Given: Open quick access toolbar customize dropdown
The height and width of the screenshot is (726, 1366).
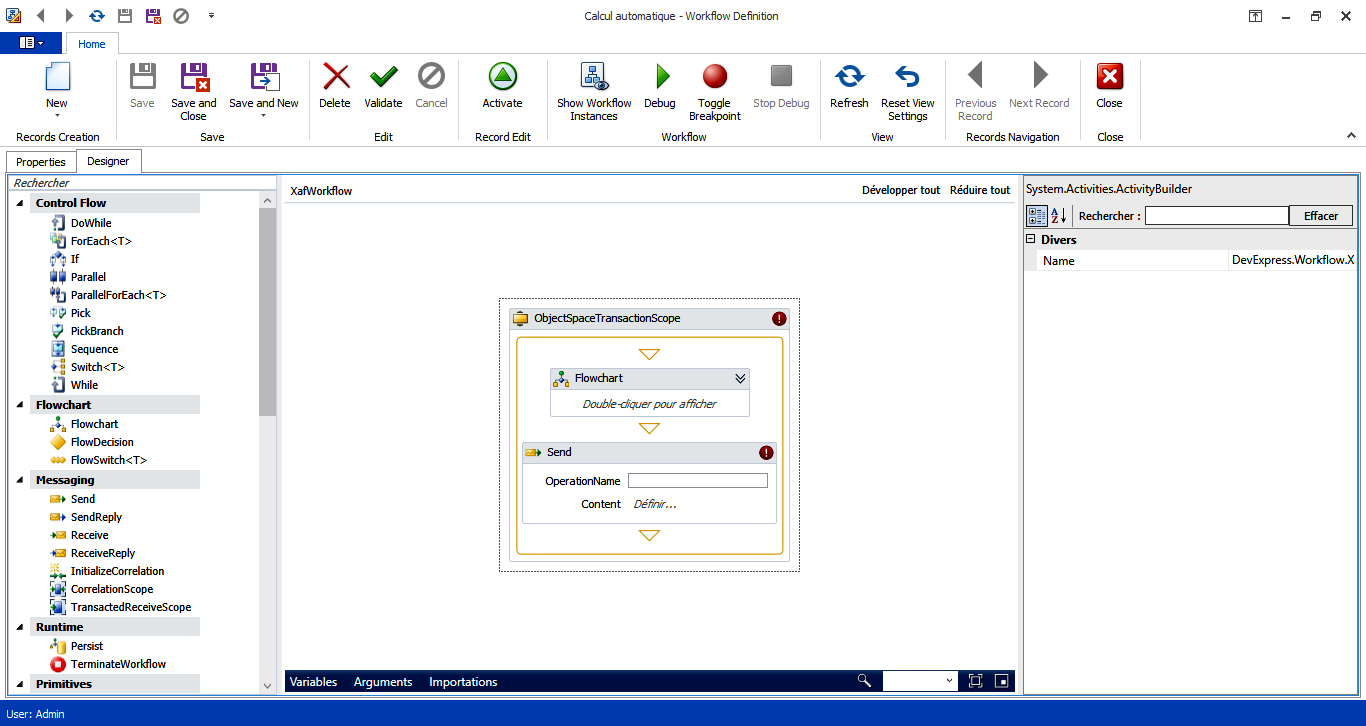Looking at the screenshot, I should click(211, 16).
